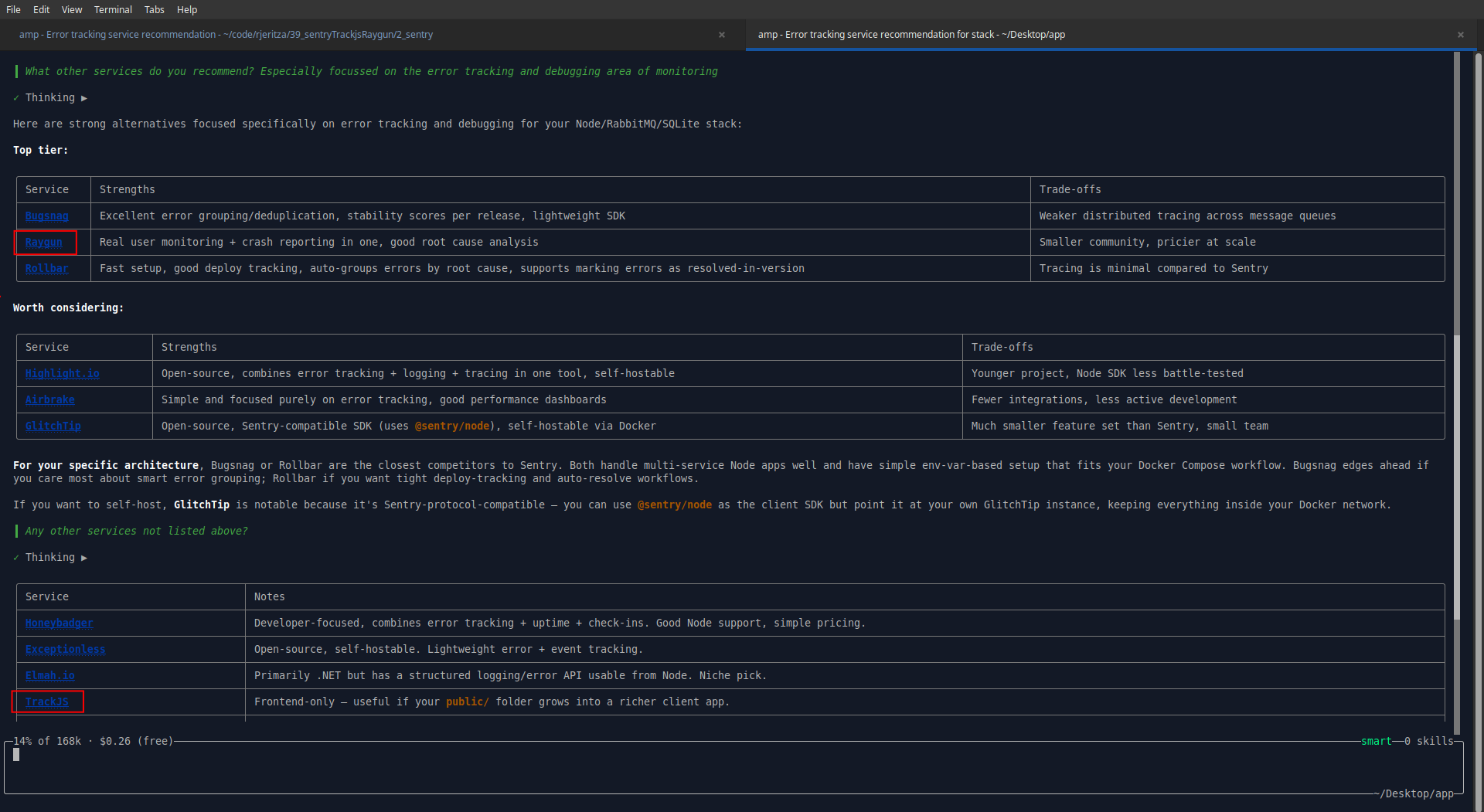Follow the Rollbar link
The image size is (1484, 812).
tap(46, 269)
